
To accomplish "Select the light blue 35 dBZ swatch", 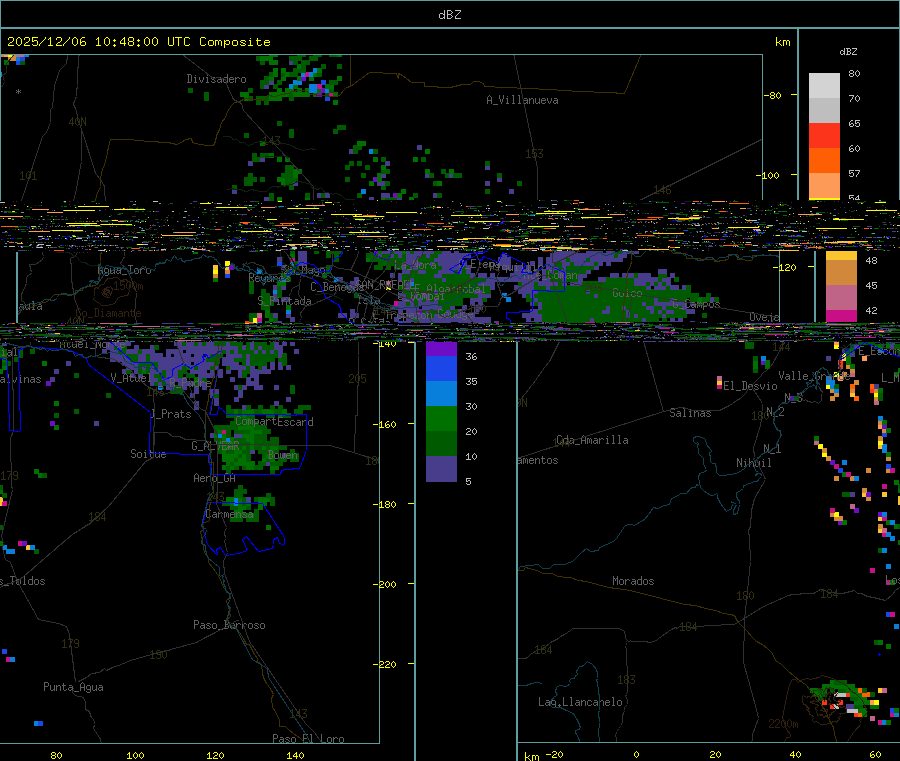I will point(441,394).
